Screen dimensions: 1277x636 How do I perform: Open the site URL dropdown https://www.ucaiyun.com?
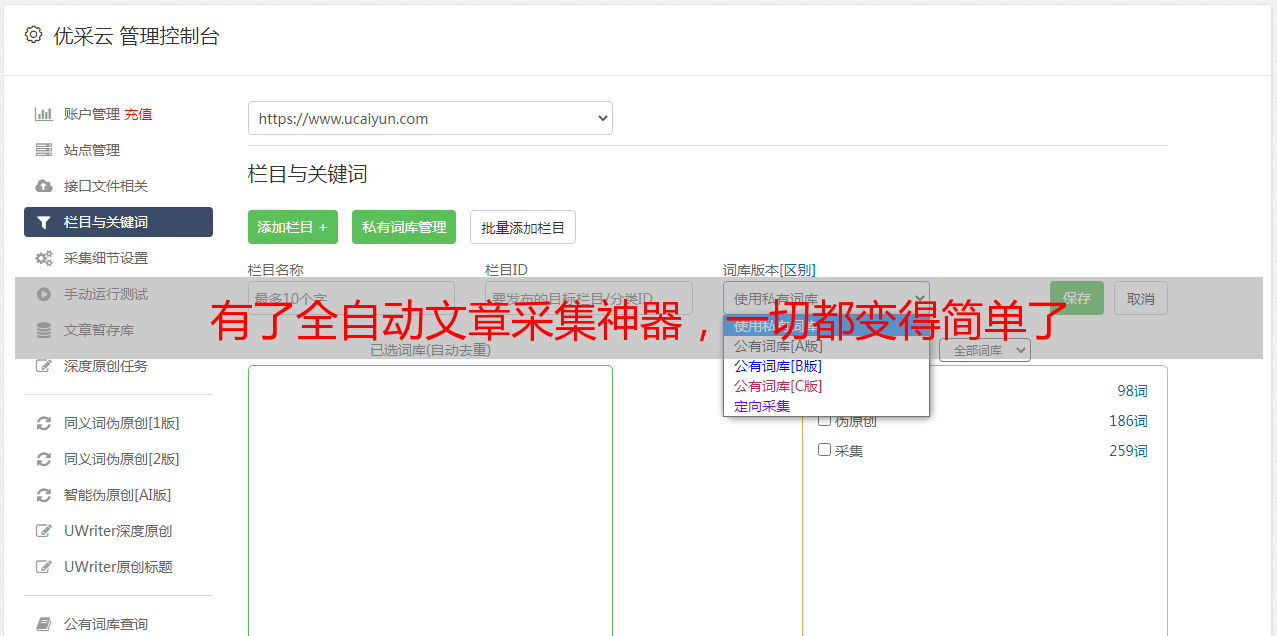[430, 118]
